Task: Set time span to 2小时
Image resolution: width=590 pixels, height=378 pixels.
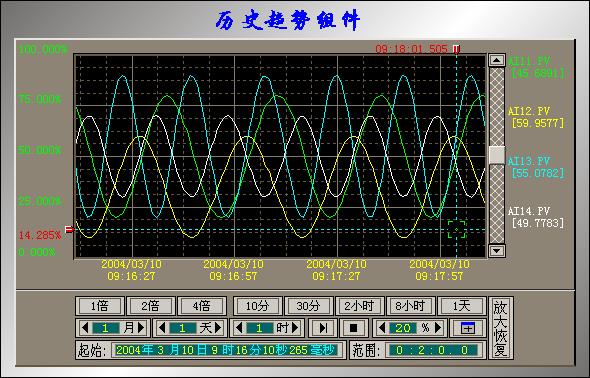Action: [359, 306]
